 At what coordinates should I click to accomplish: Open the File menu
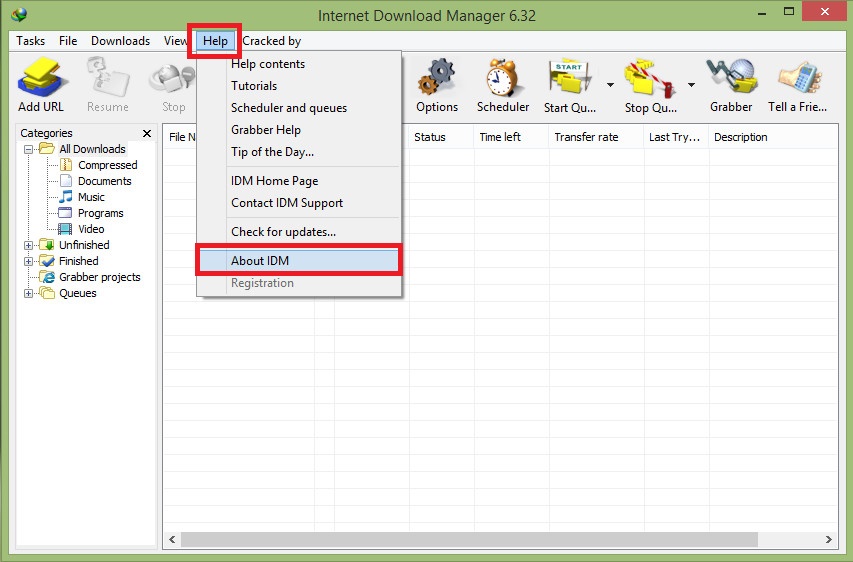(68, 41)
